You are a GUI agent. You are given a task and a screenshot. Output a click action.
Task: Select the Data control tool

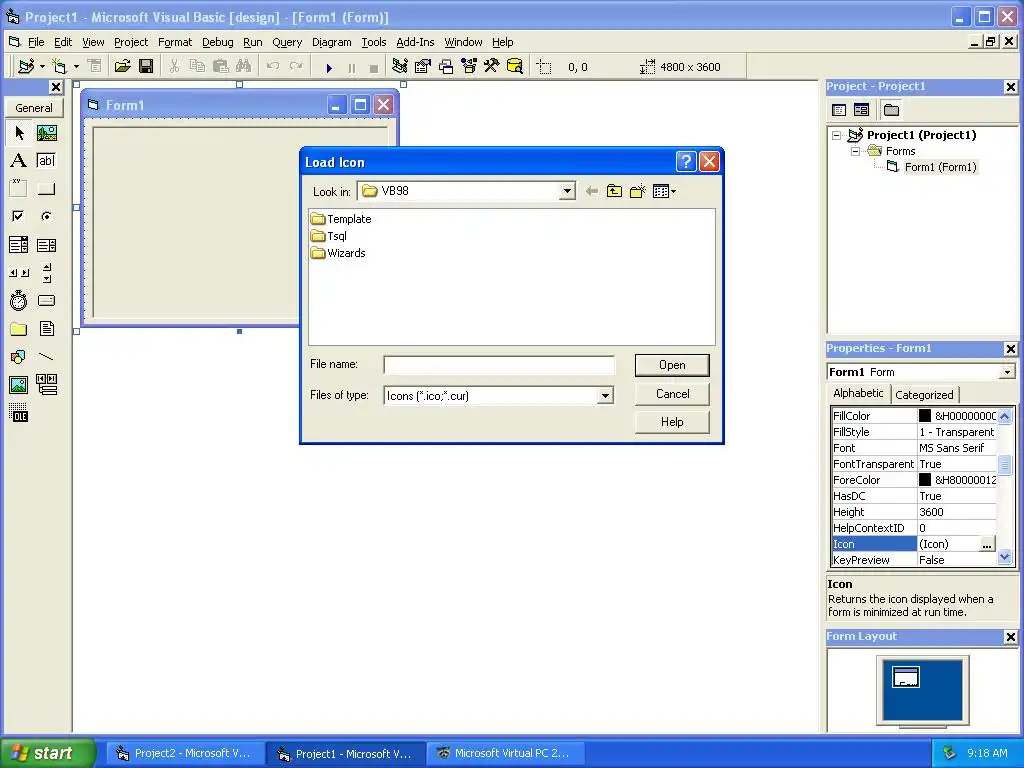coord(46,385)
